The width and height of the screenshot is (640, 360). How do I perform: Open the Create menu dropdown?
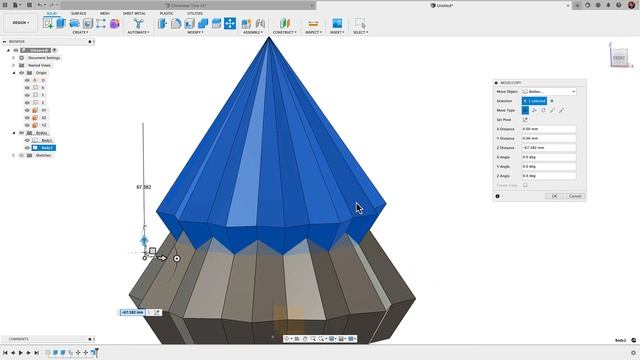point(80,32)
